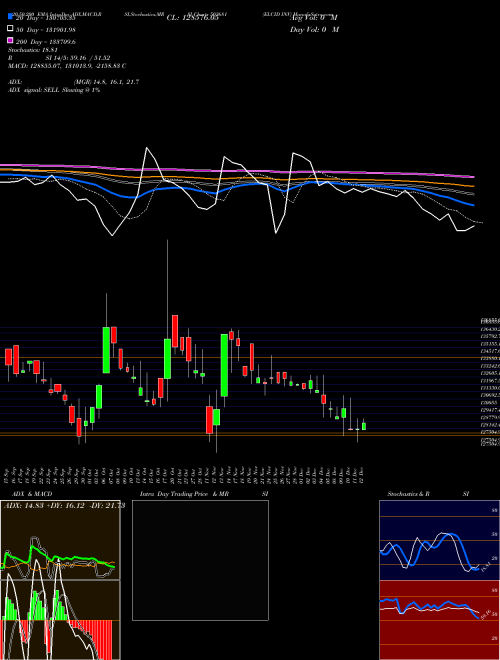Click the last green candle on the chart
Viewport: 500px width, 660px height.
click(364, 425)
